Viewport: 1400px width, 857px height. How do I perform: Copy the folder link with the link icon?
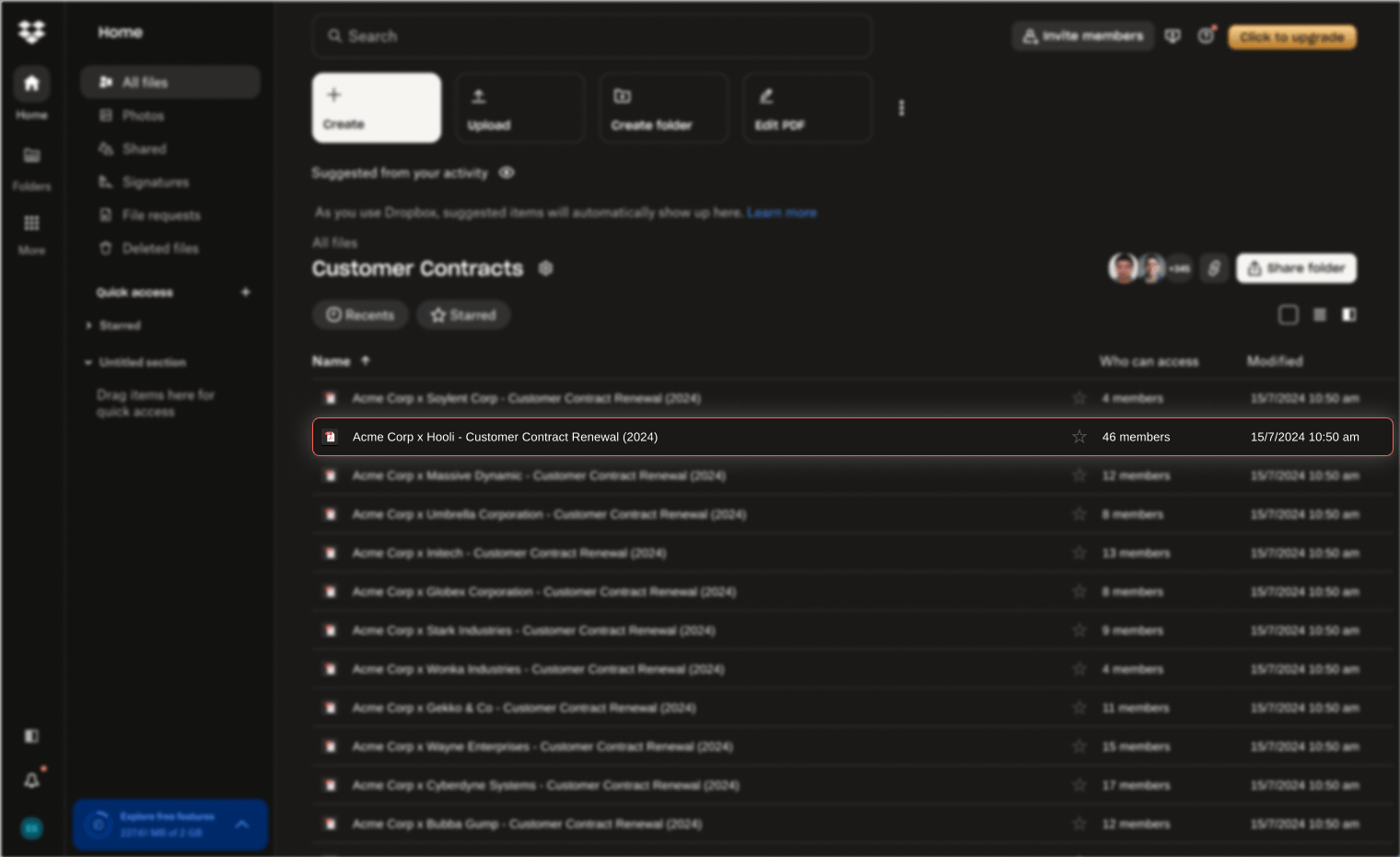point(1214,268)
